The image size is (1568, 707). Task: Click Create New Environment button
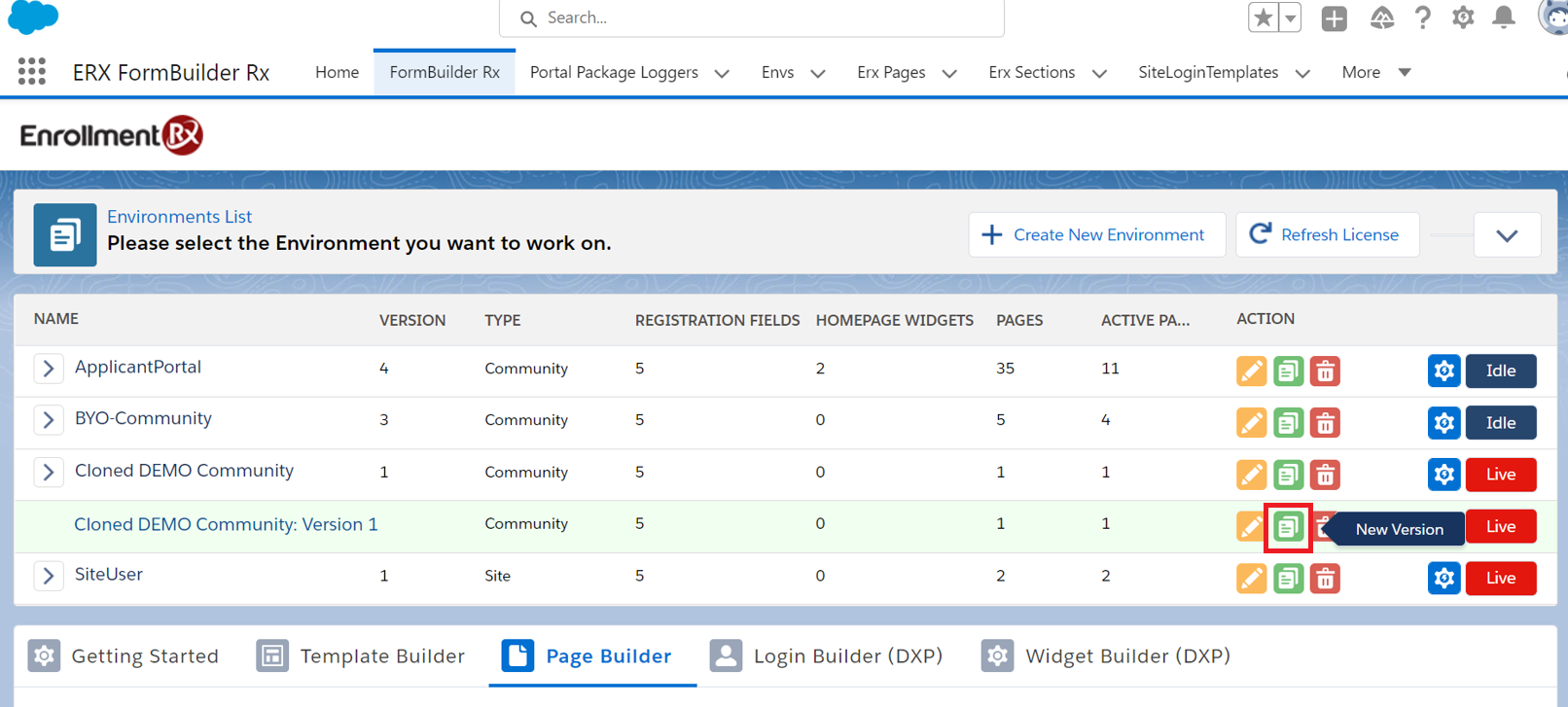[x=1096, y=234]
